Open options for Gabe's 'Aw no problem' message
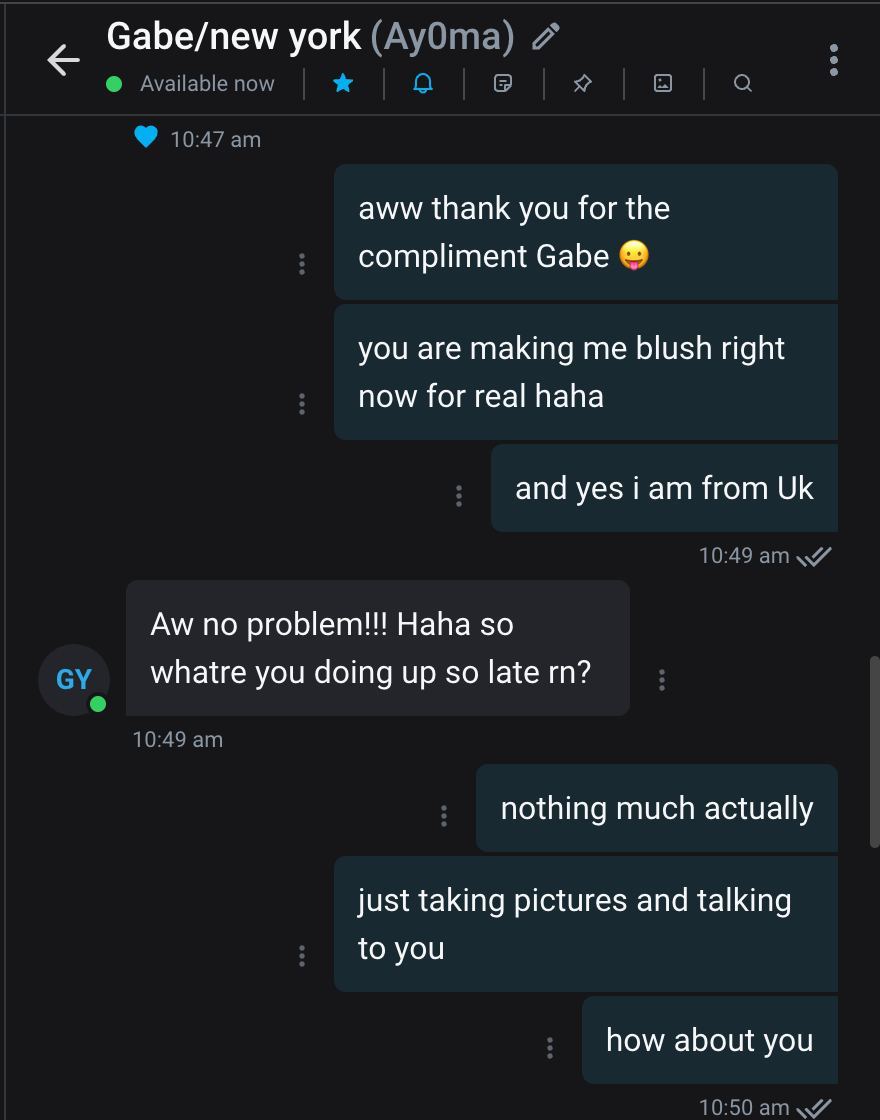880x1120 pixels. [662, 680]
